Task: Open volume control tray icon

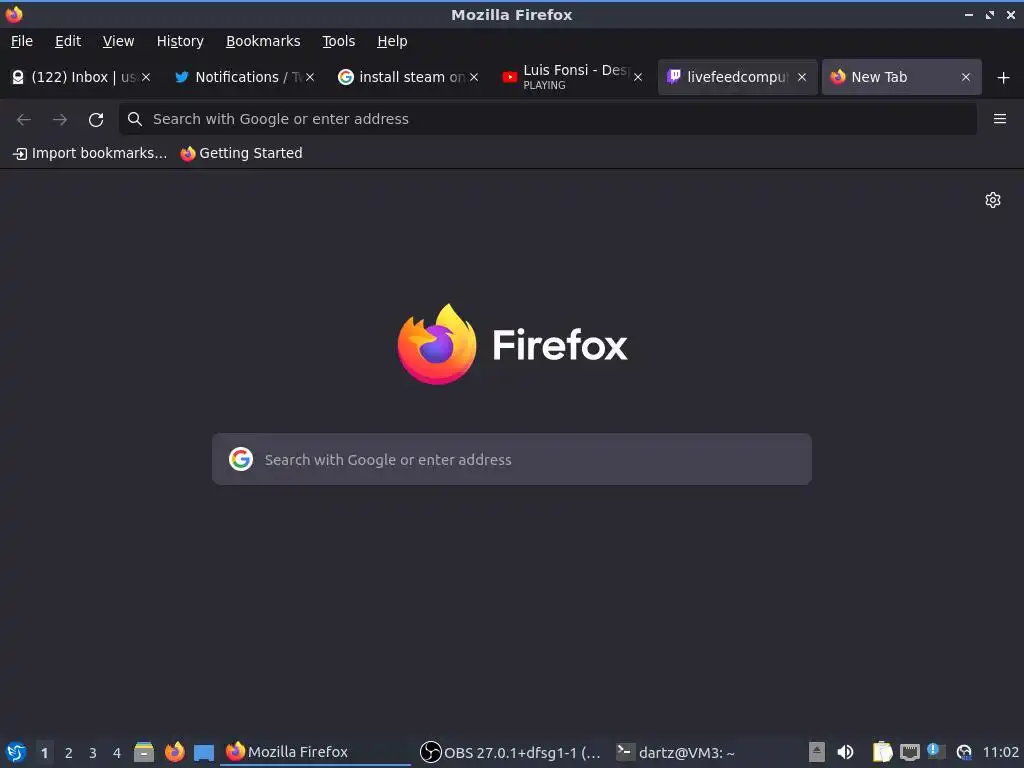Action: click(x=845, y=752)
